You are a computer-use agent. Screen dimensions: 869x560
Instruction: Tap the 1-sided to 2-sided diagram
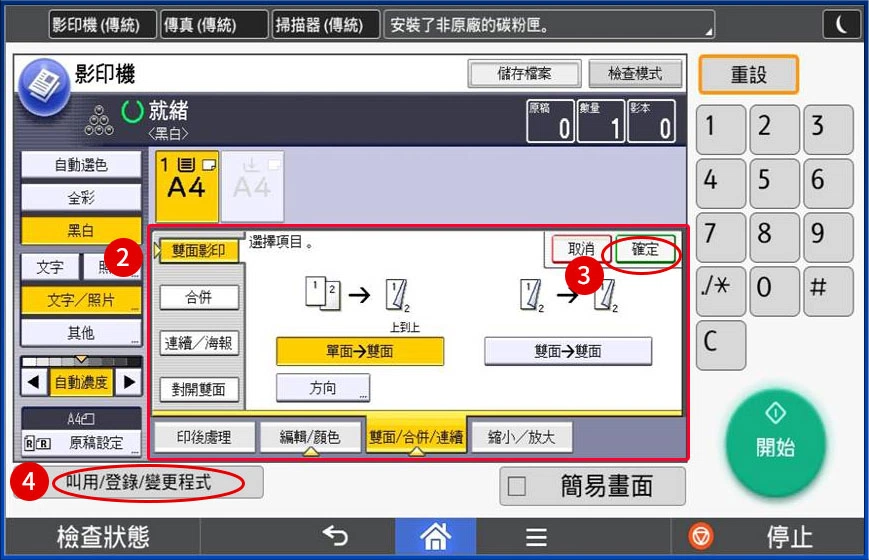[358, 295]
